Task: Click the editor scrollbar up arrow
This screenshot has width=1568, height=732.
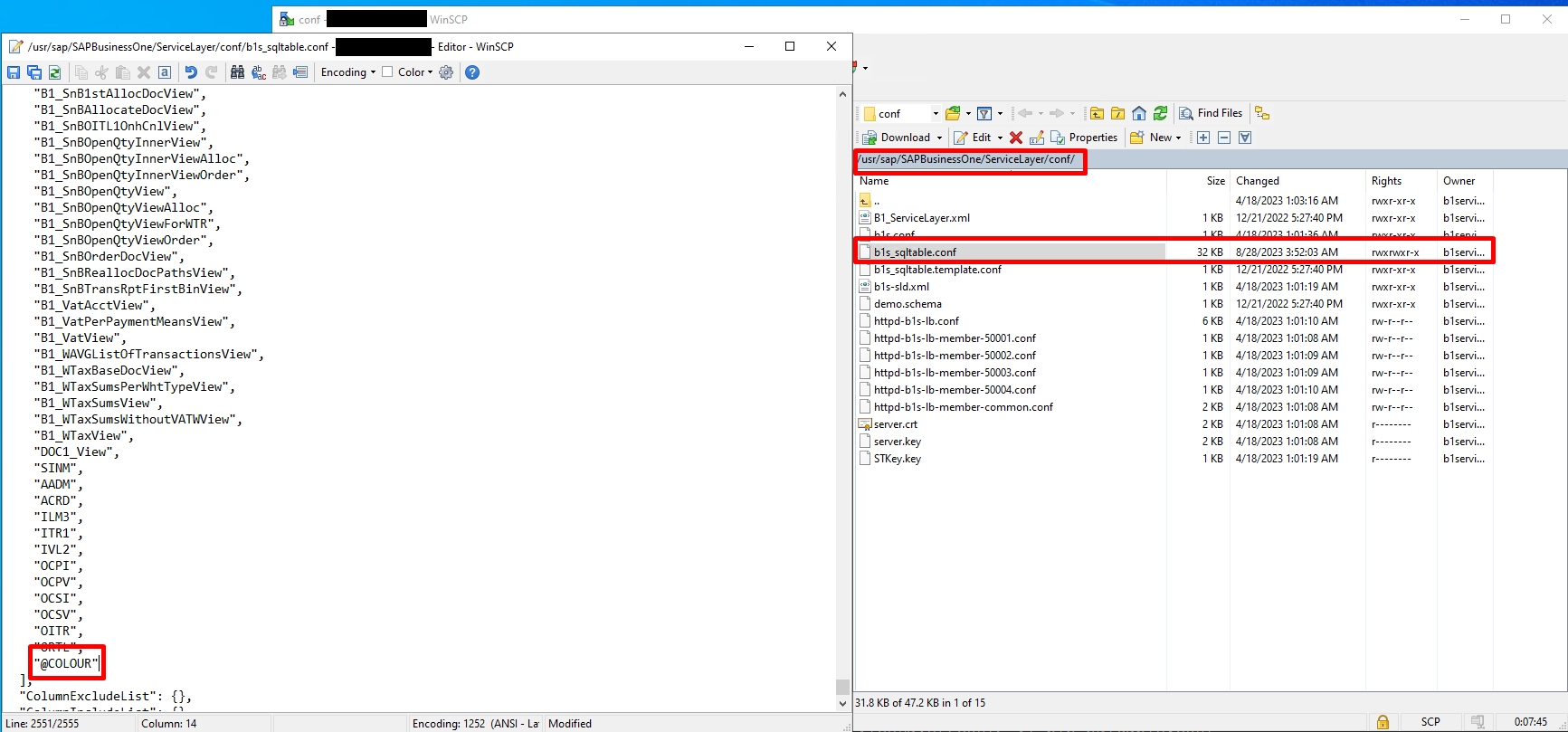Action: click(x=842, y=93)
